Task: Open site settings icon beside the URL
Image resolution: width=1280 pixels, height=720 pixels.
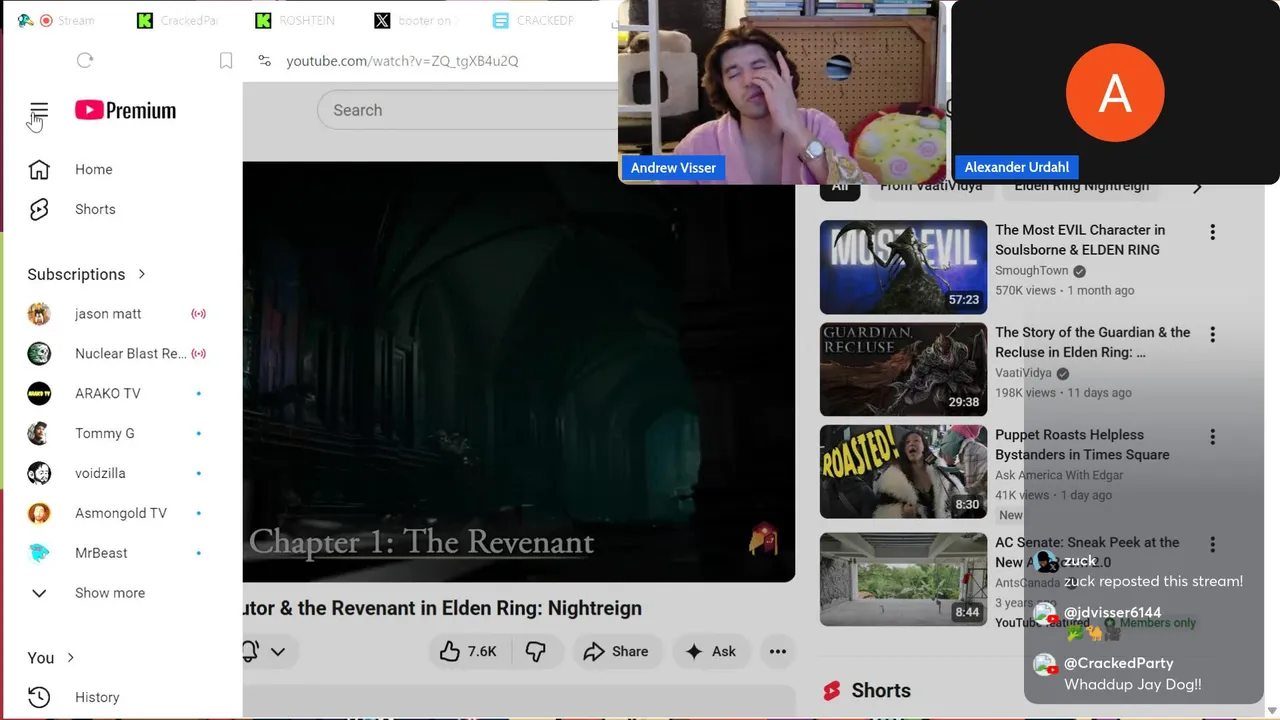Action: tap(264, 61)
